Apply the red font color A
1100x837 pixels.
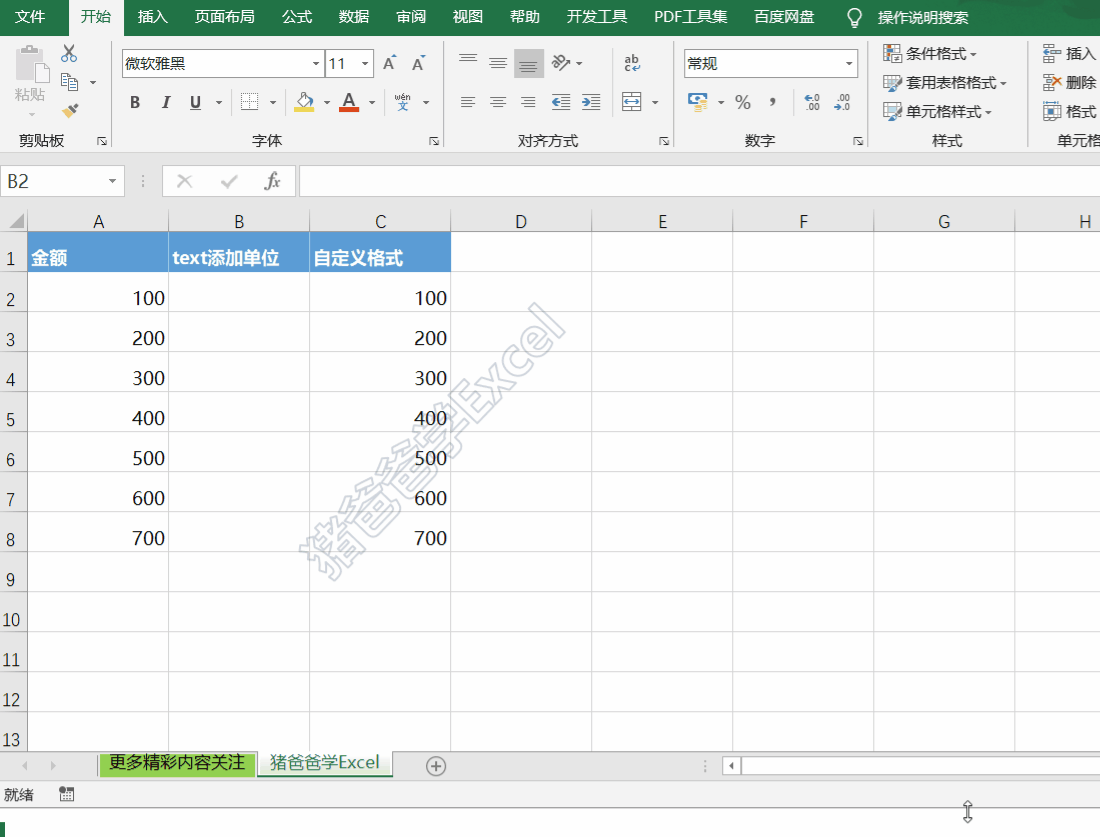(x=349, y=102)
